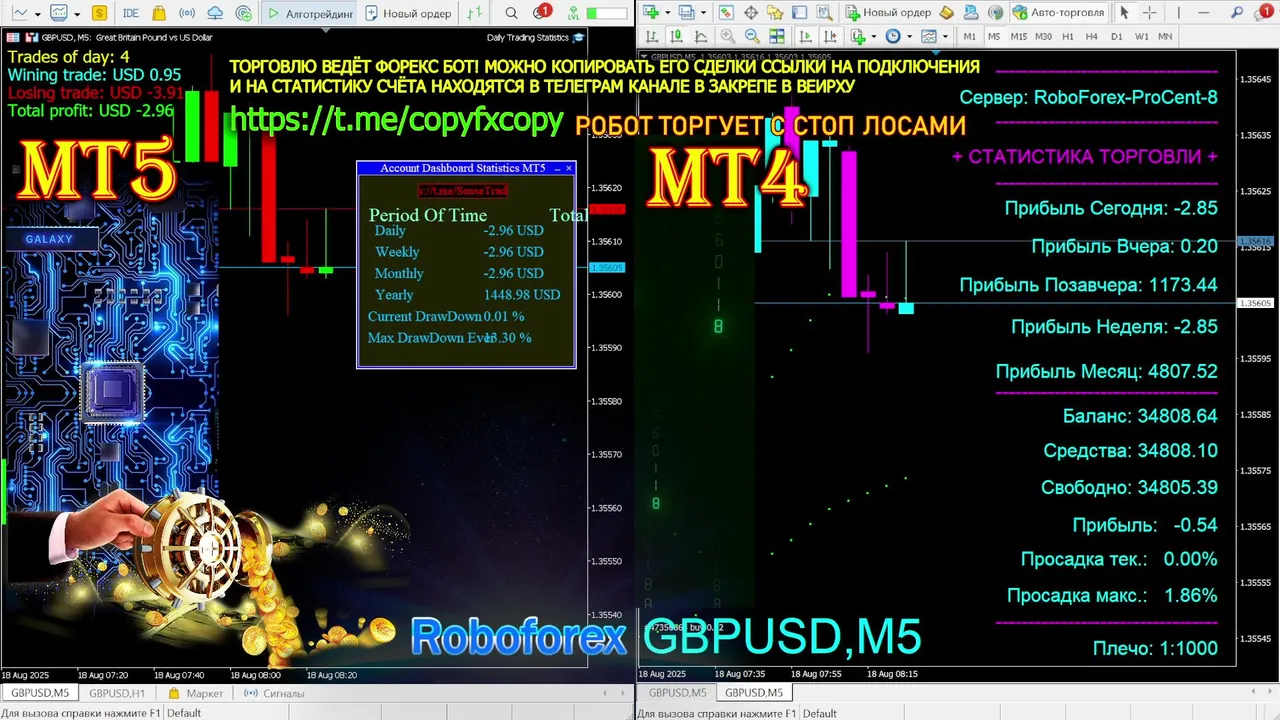Screen dimensions: 1280x720
Task: Click the line chart icon in MT5
Action: click(x=19, y=14)
